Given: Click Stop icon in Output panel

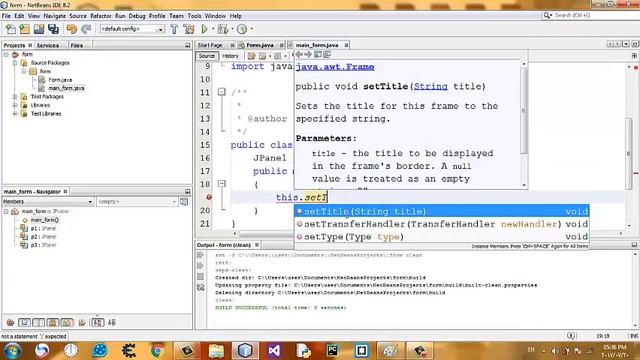Looking at the screenshot, I should 200,277.
